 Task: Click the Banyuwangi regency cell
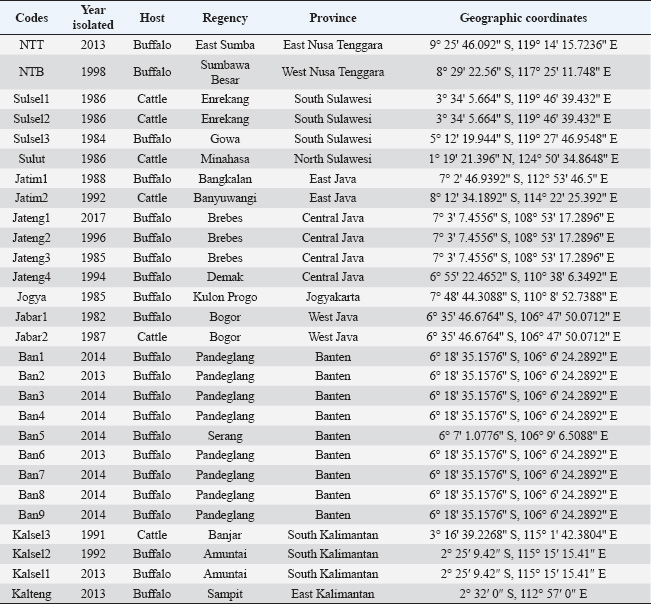click(x=225, y=198)
